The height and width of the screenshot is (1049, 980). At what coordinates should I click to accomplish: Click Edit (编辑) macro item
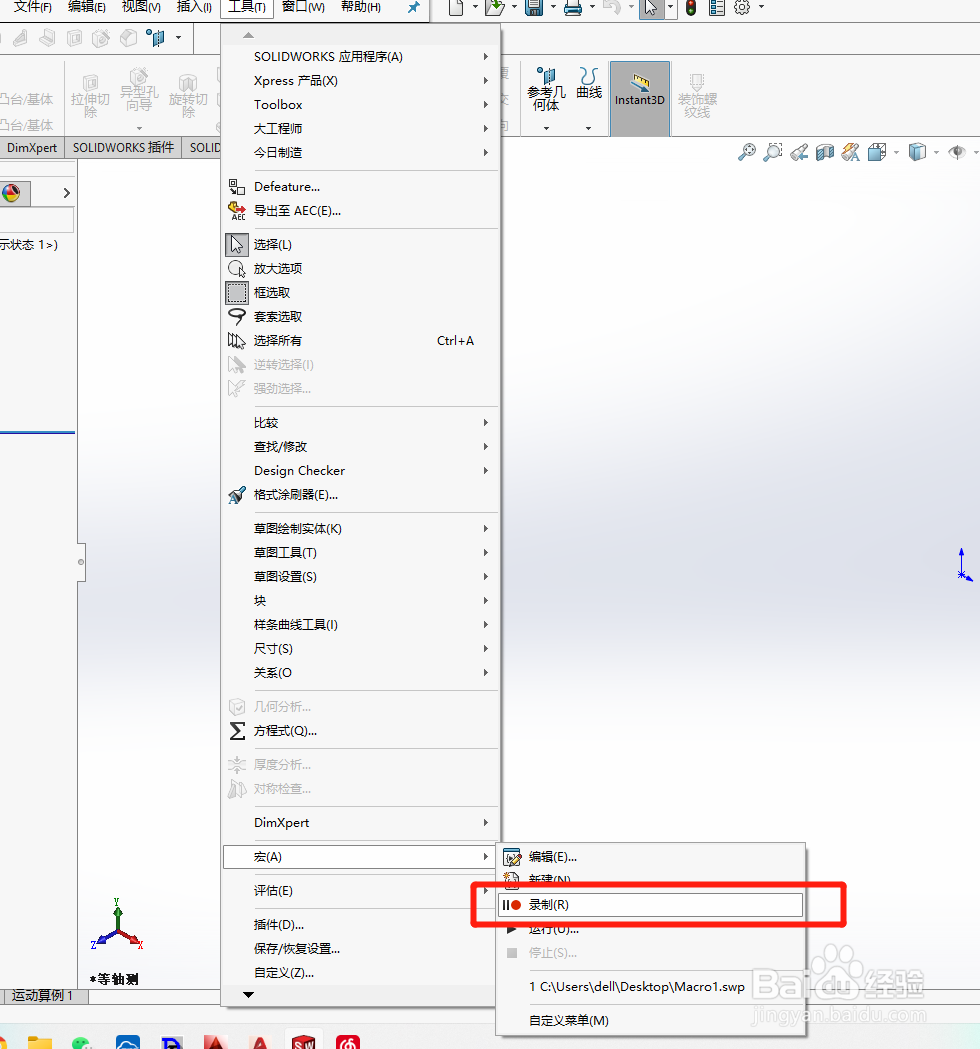click(650, 857)
